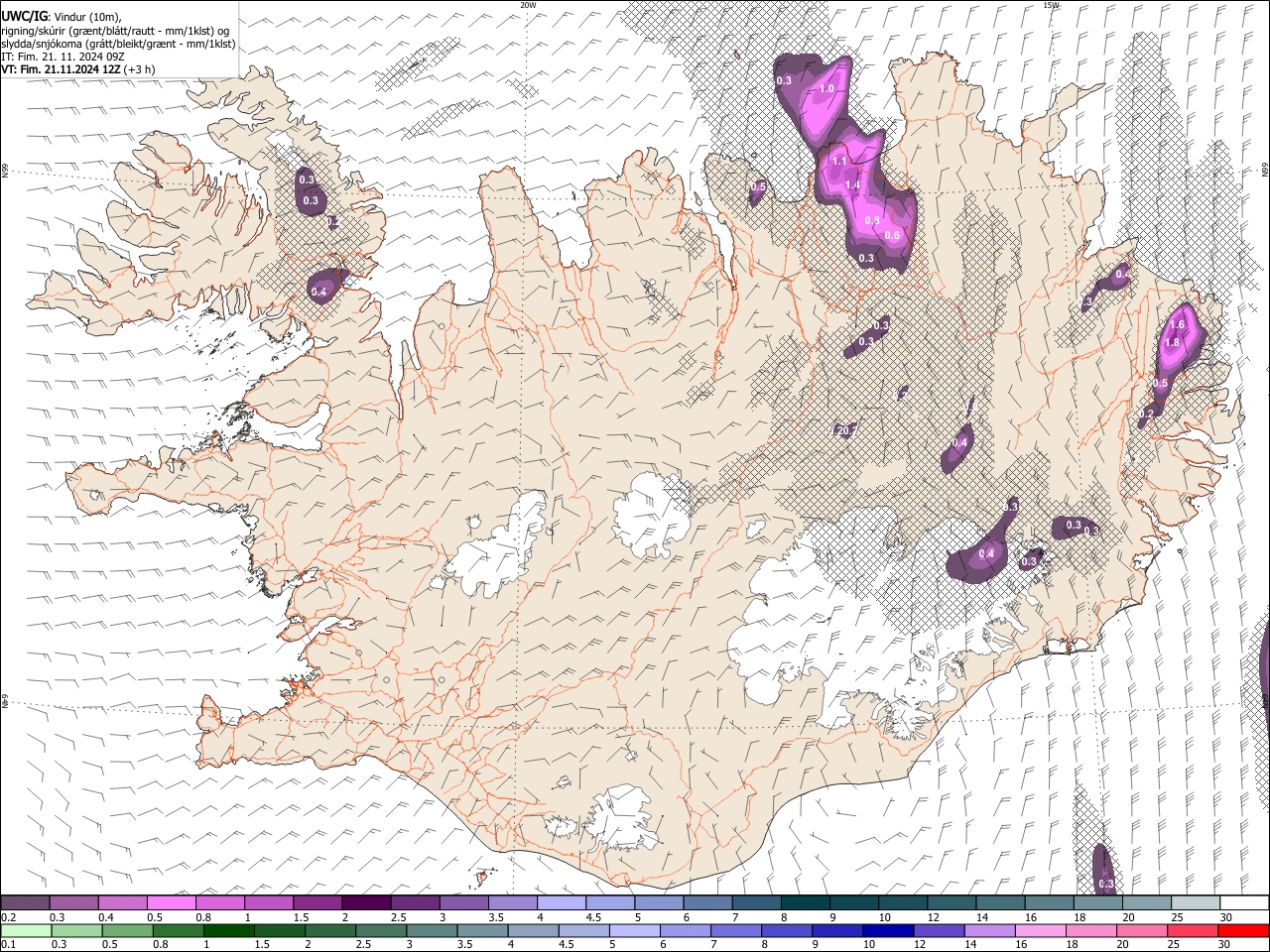Click the 15W longitude label

click(1051, 5)
